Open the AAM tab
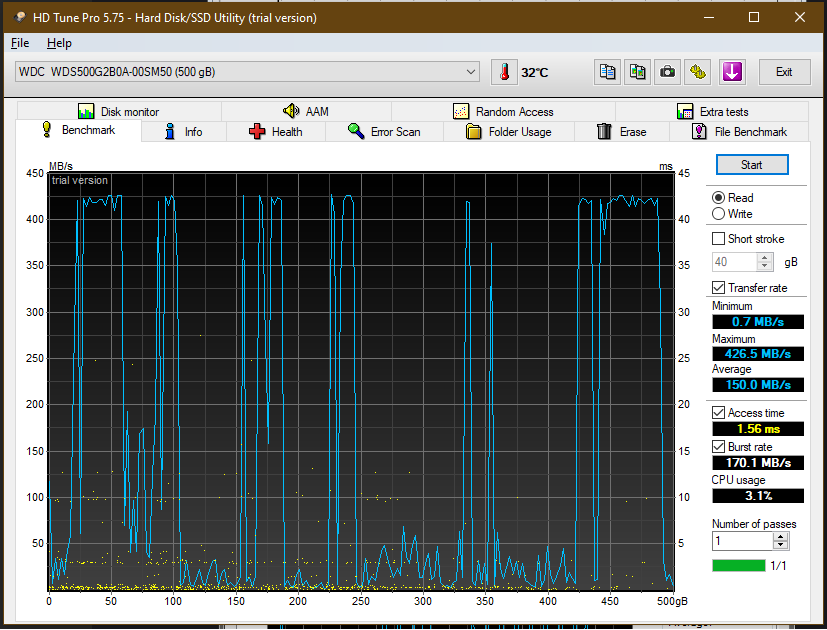The height and width of the screenshot is (630, 827). (306, 111)
